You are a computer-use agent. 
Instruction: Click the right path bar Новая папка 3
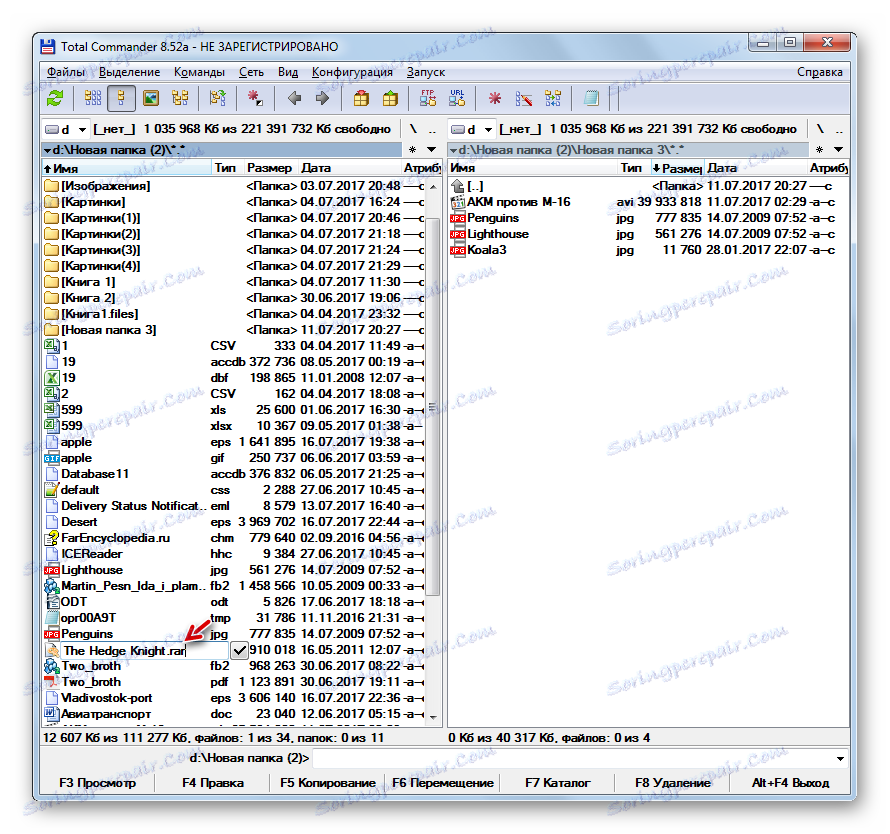click(628, 150)
